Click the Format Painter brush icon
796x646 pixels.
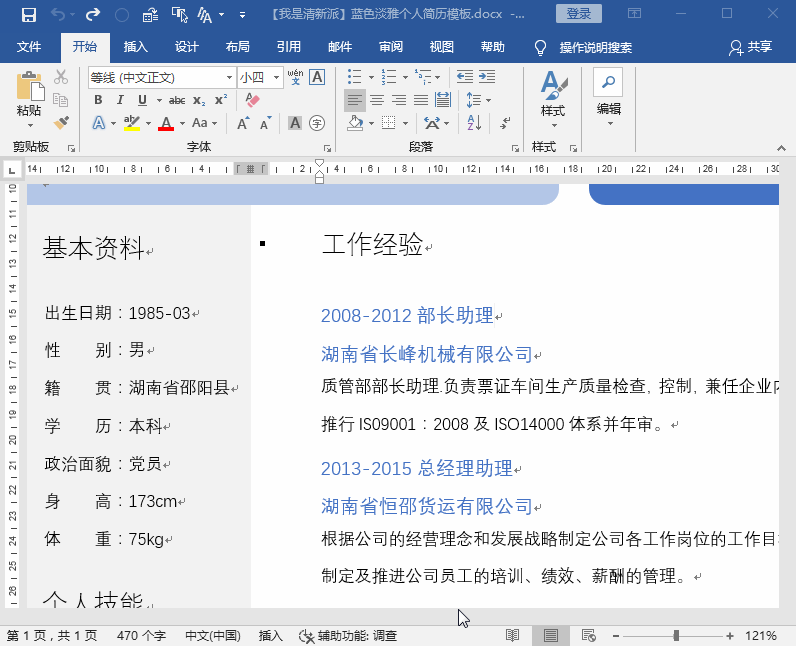tap(61, 122)
